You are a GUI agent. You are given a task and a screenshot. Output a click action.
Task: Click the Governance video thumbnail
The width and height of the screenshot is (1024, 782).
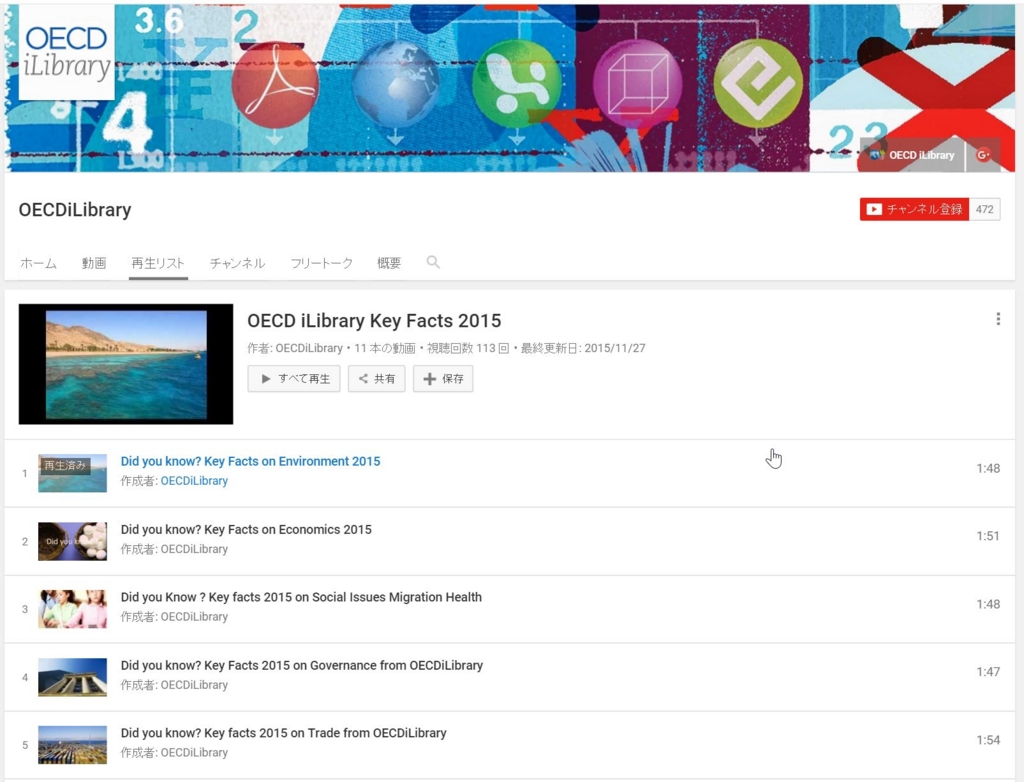(72, 677)
